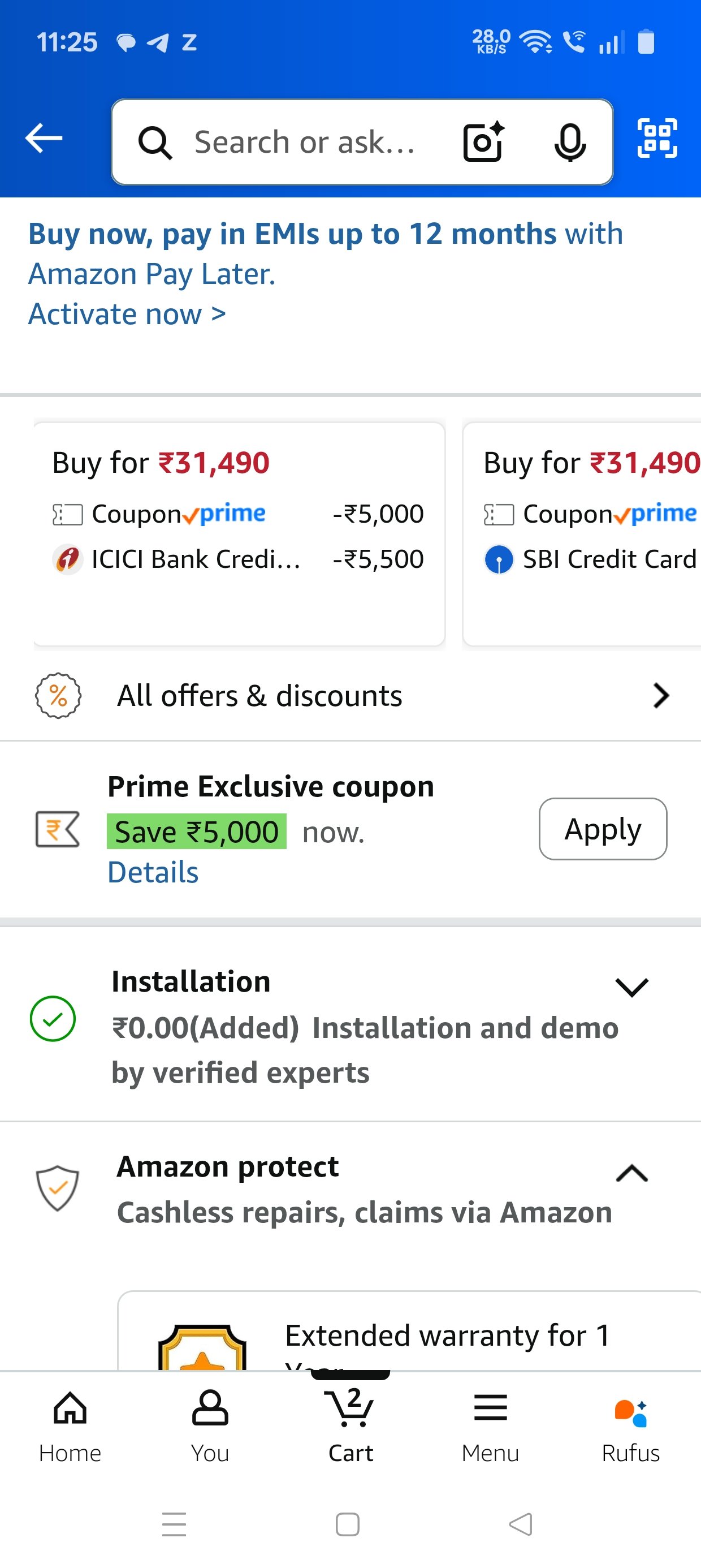Open coupon Details link
This screenshot has height=1568, width=701.
click(153, 872)
